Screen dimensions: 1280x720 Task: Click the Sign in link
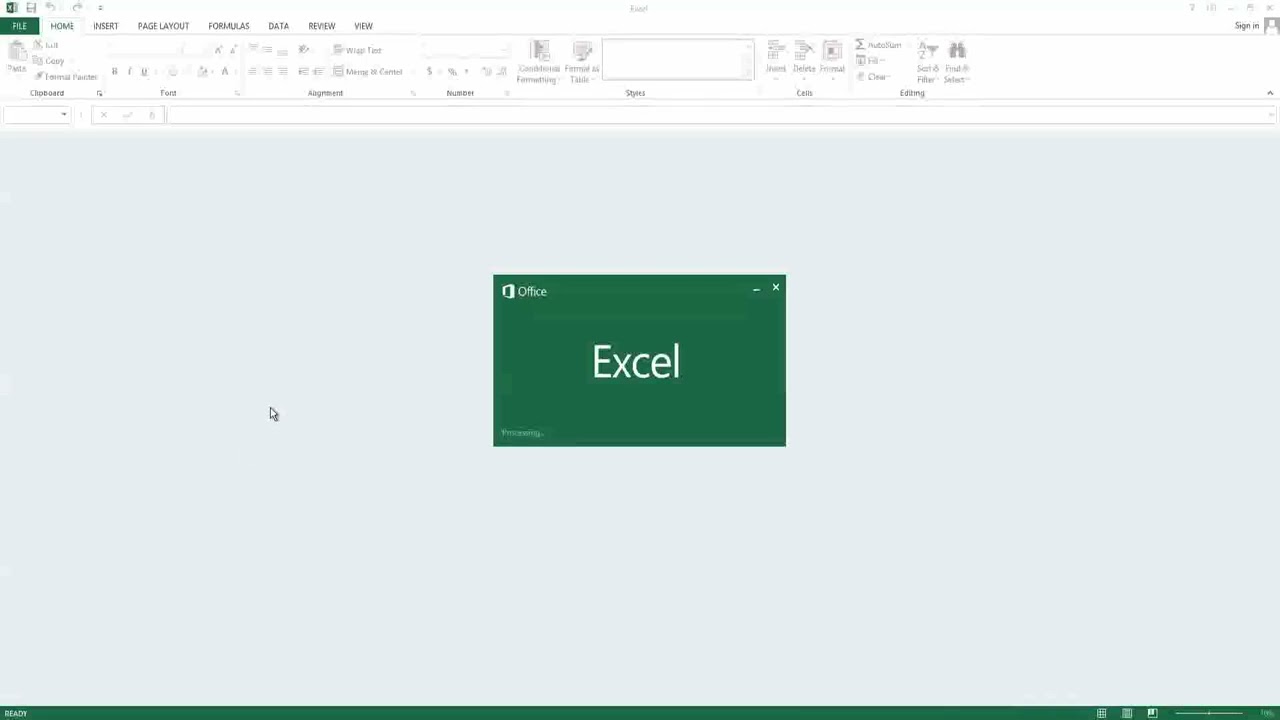[1247, 26]
